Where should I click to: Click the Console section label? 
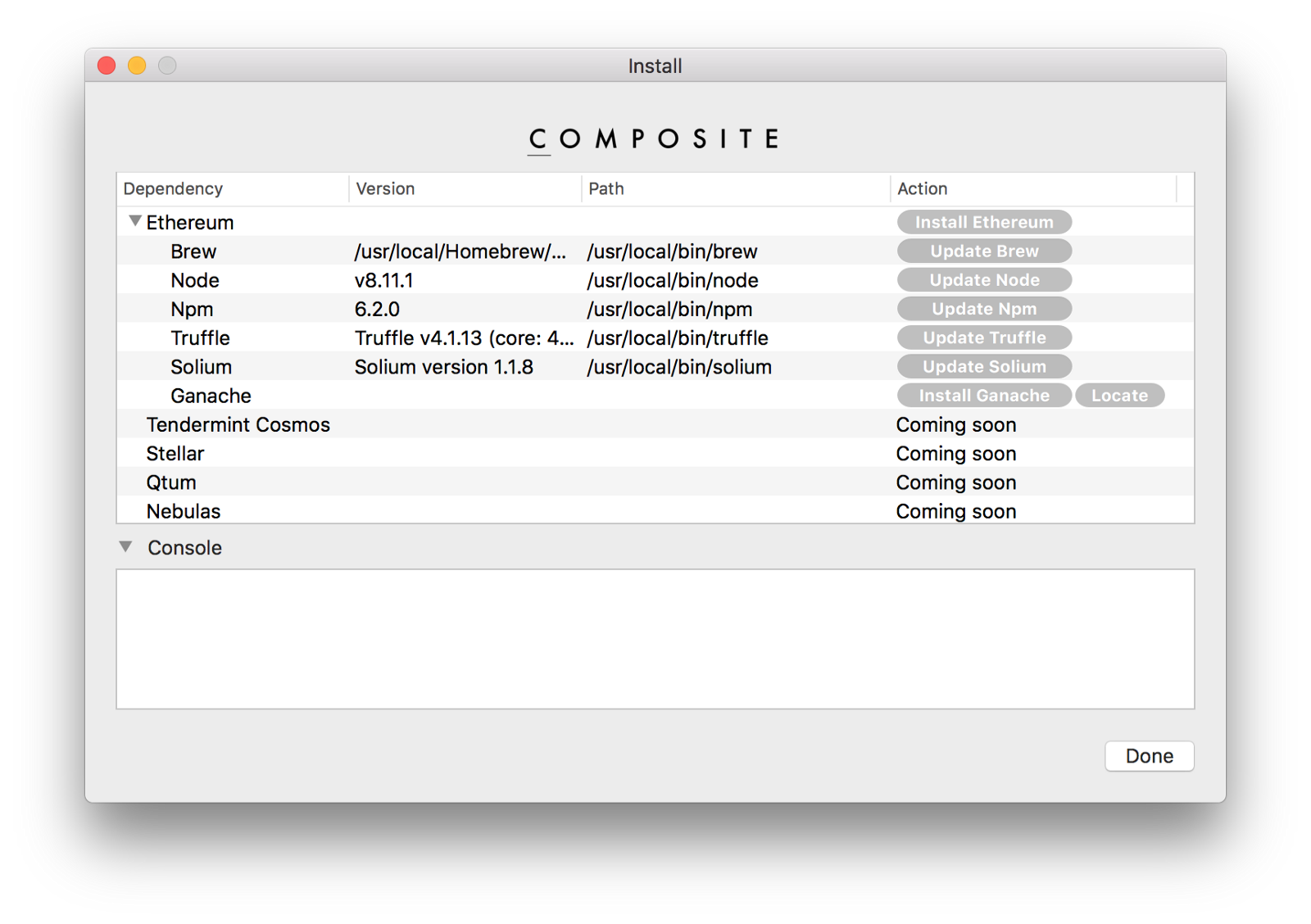[184, 548]
